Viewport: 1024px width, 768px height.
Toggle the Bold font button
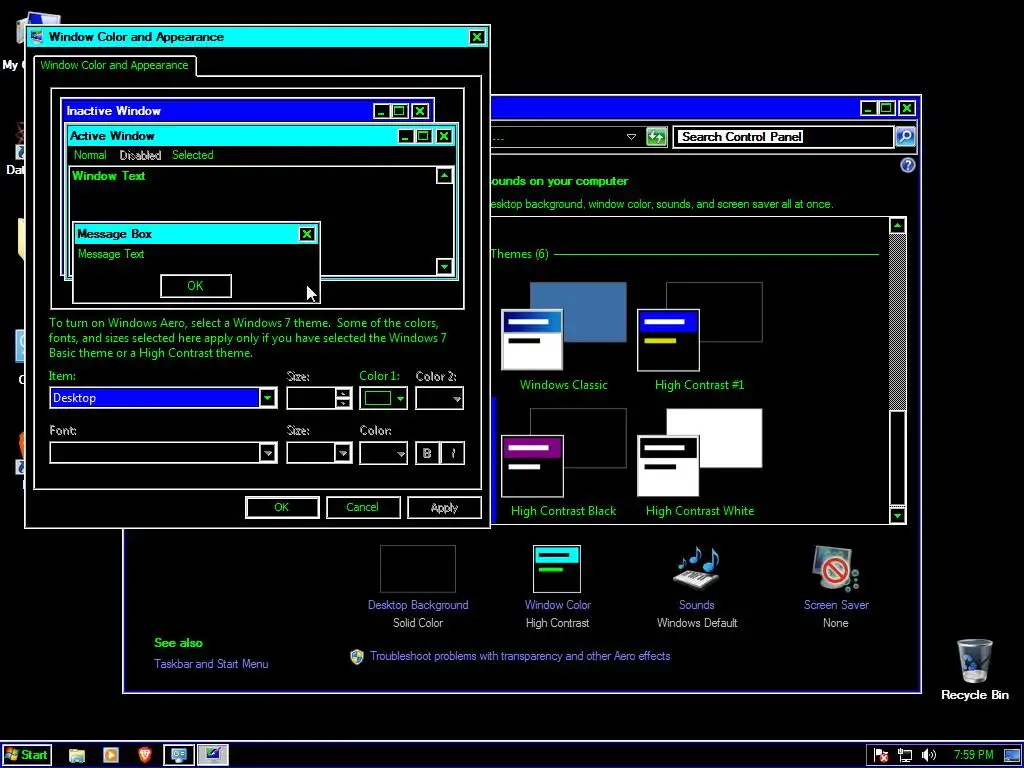click(427, 453)
